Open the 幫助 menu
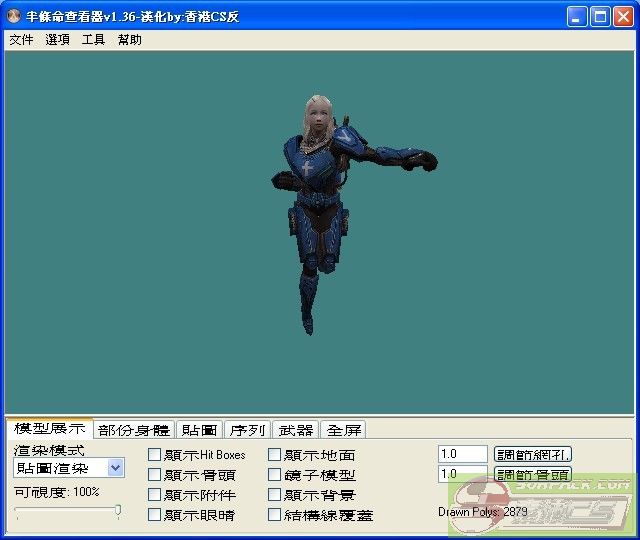Viewport: 640px width, 540px height. (129, 40)
